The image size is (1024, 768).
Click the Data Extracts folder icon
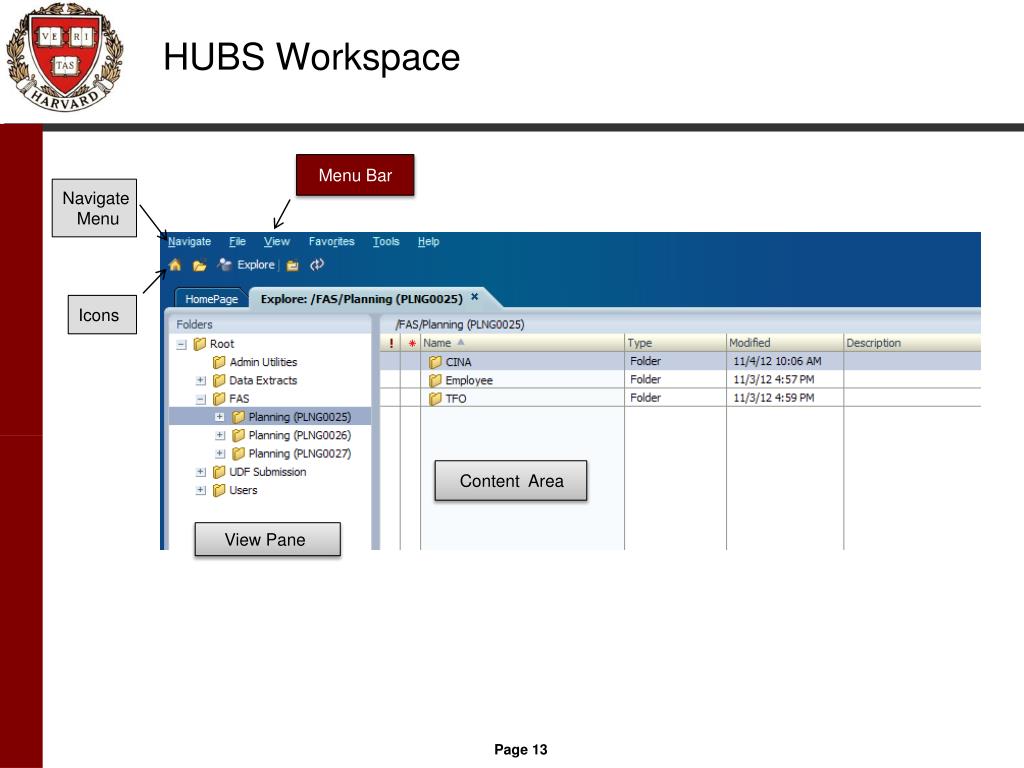click(x=219, y=380)
